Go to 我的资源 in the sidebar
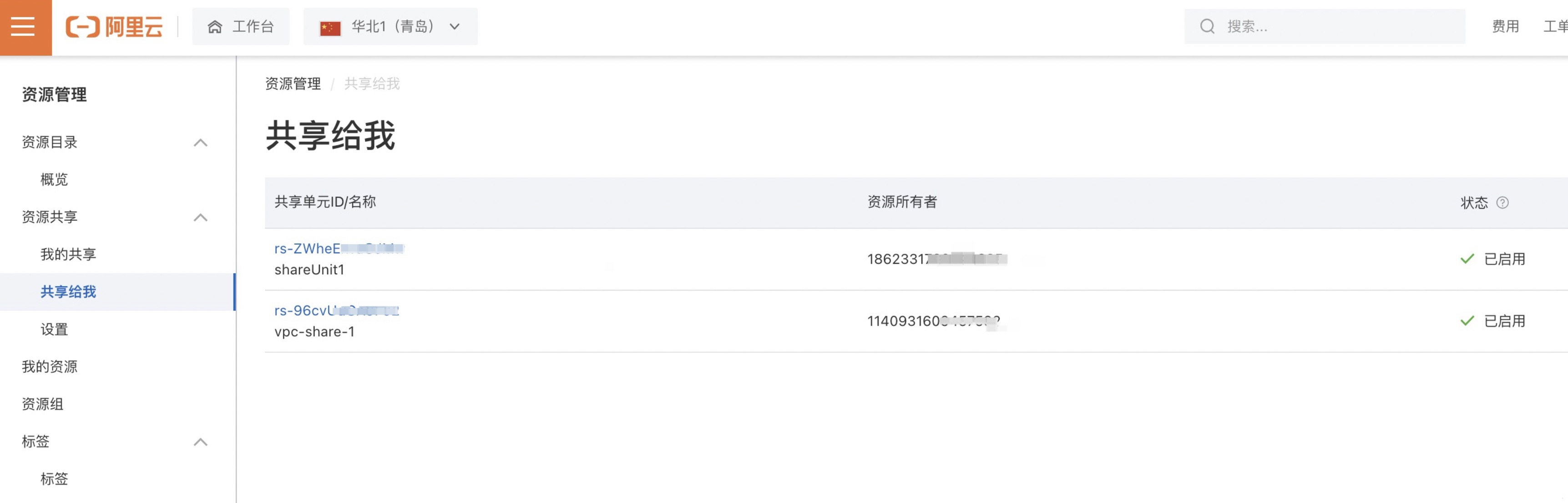The image size is (1568, 503). (x=50, y=367)
